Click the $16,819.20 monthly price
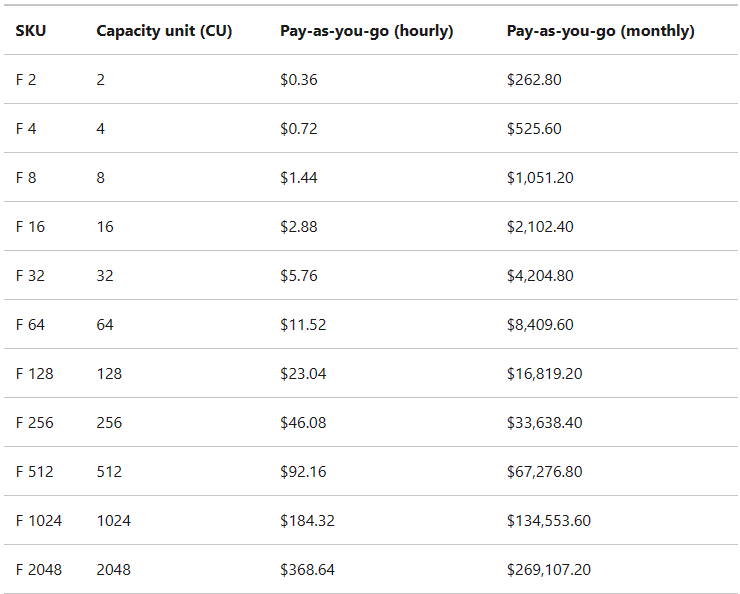740x594 pixels. point(544,374)
